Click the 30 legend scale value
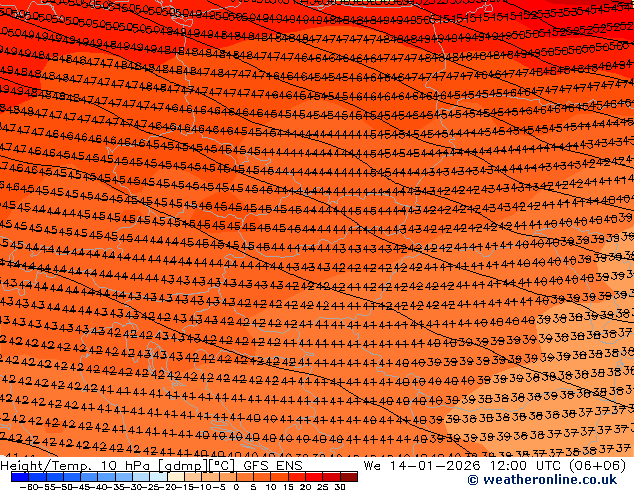This screenshot has height=490, width=634. 340,487
